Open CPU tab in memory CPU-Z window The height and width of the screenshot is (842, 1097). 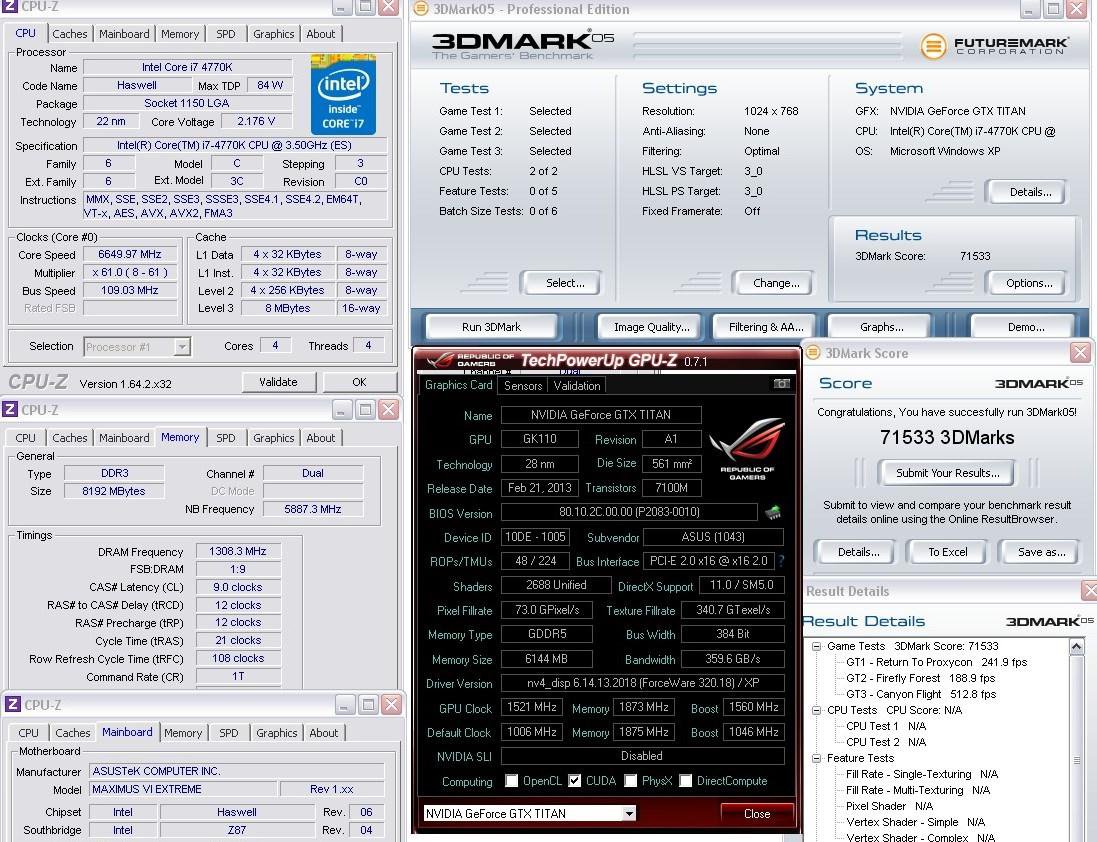click(x=25, y=438)
